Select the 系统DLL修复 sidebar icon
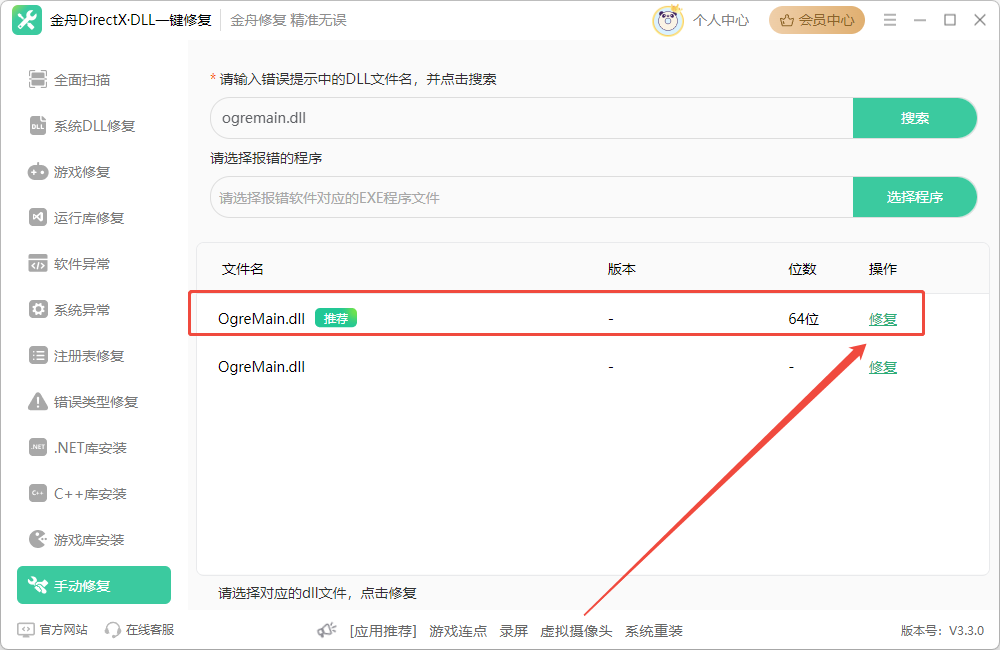Image resolution: width=1000 pixels, height=650 pixels. pos(38,126)
